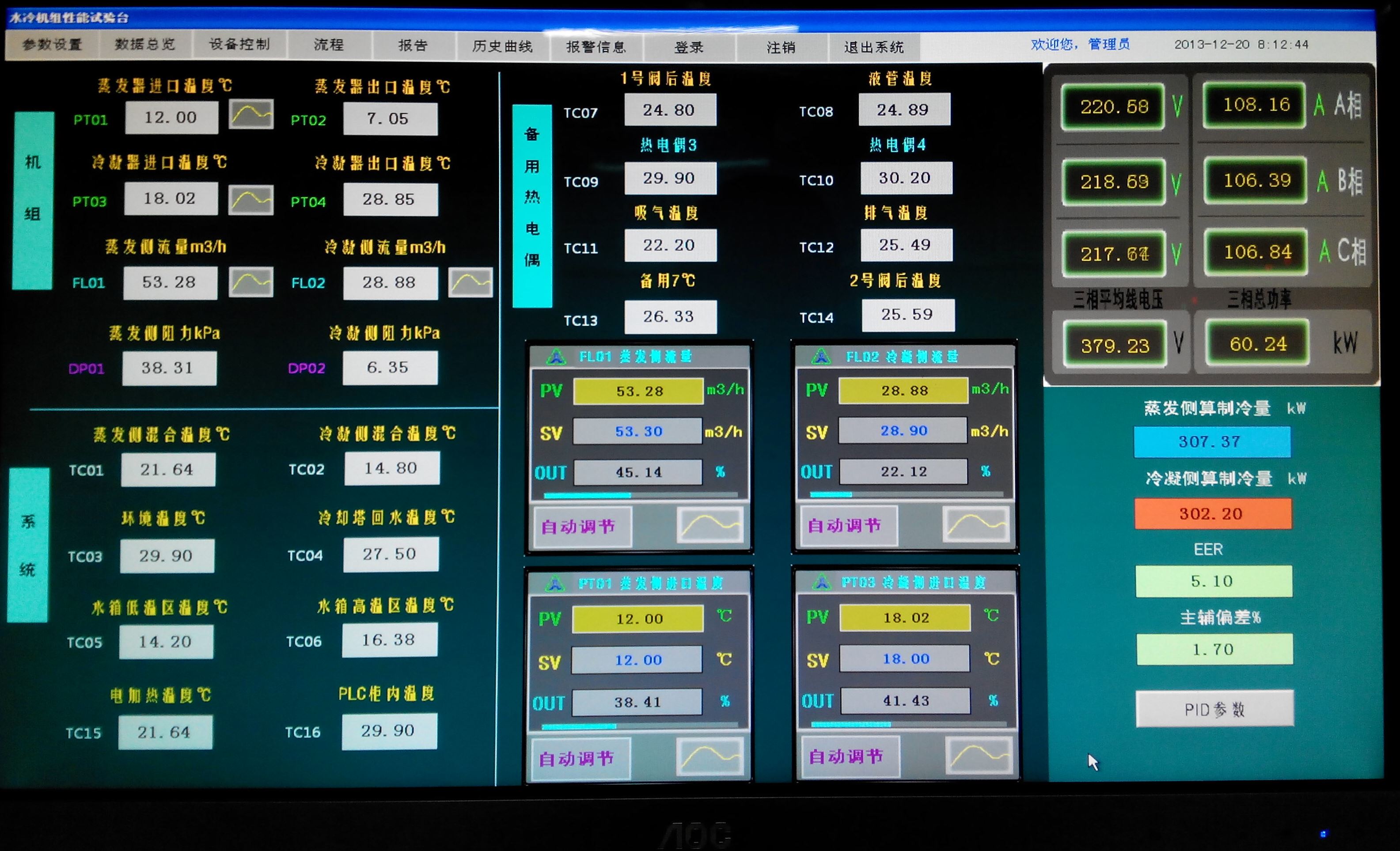The image size is (1400, 851).
Task: Open trend curve icon beside PT01 value
Action: point(251,115)
